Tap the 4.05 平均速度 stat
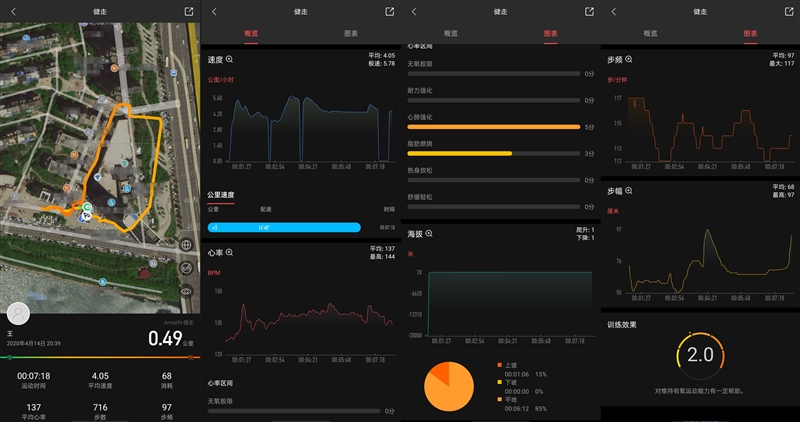The image size is (800, 422). coord(100,380)
